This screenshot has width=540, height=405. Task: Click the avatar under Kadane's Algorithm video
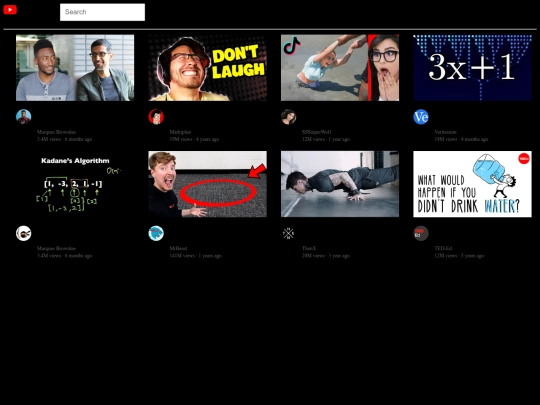(x=24, y=233)
